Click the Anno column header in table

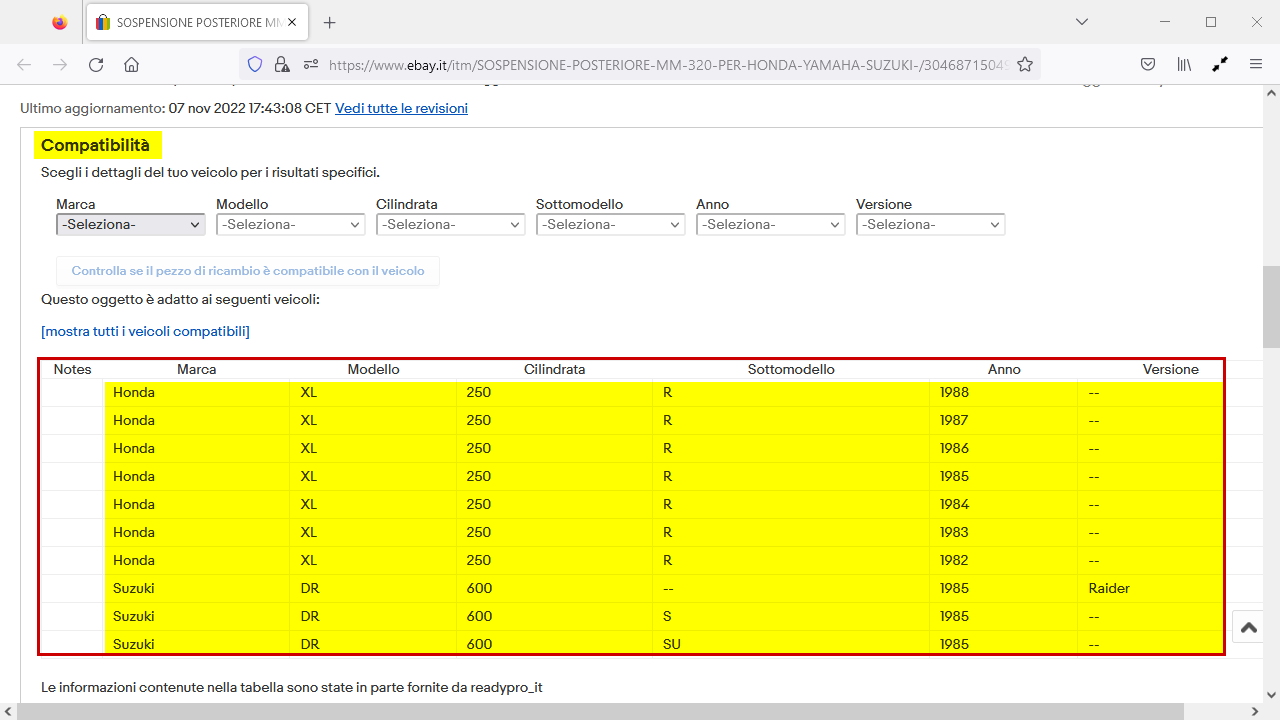pyautogui.click(x=1004, y=369)
